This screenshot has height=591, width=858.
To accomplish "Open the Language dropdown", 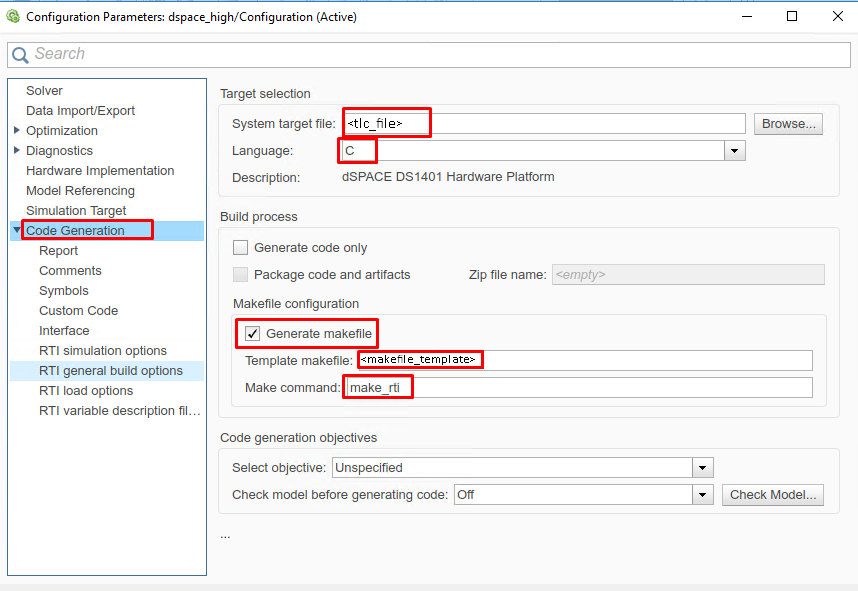I will 735,151.
